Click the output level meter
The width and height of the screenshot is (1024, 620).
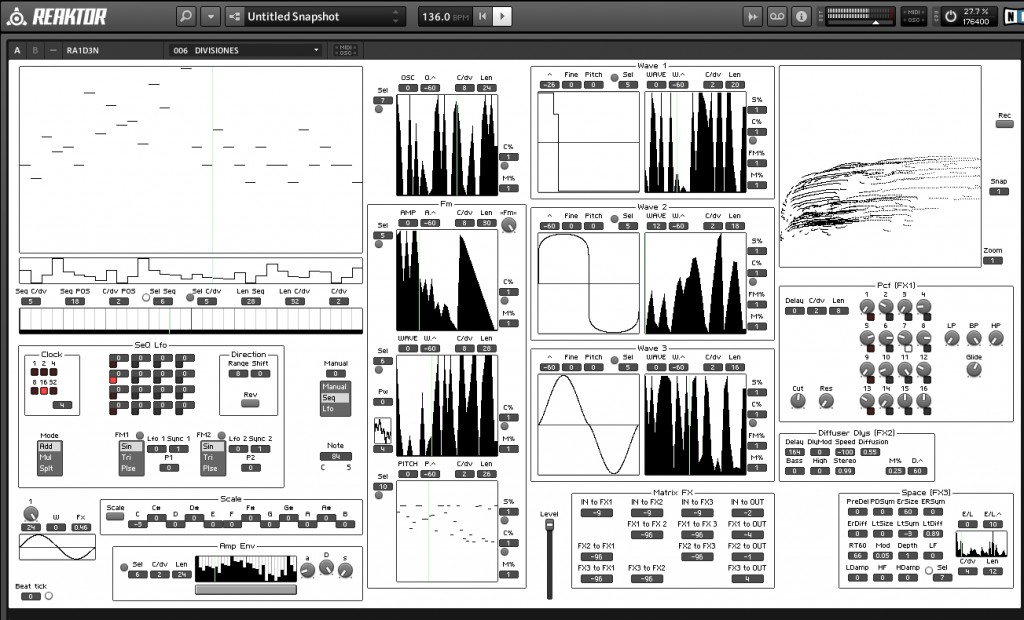click(859, 16)
